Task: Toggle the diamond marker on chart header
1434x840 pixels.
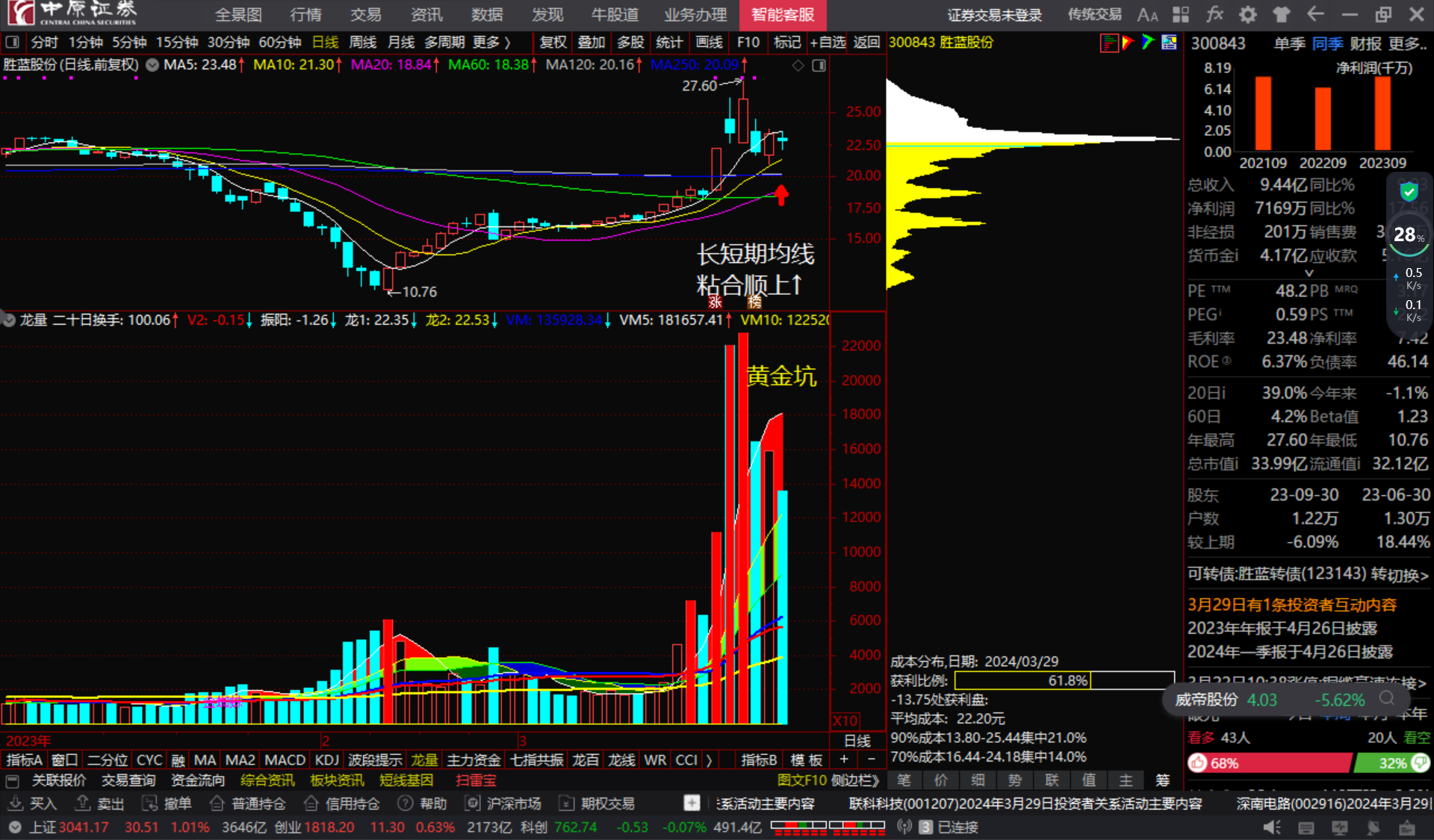Action: click(x=798, y=66)
